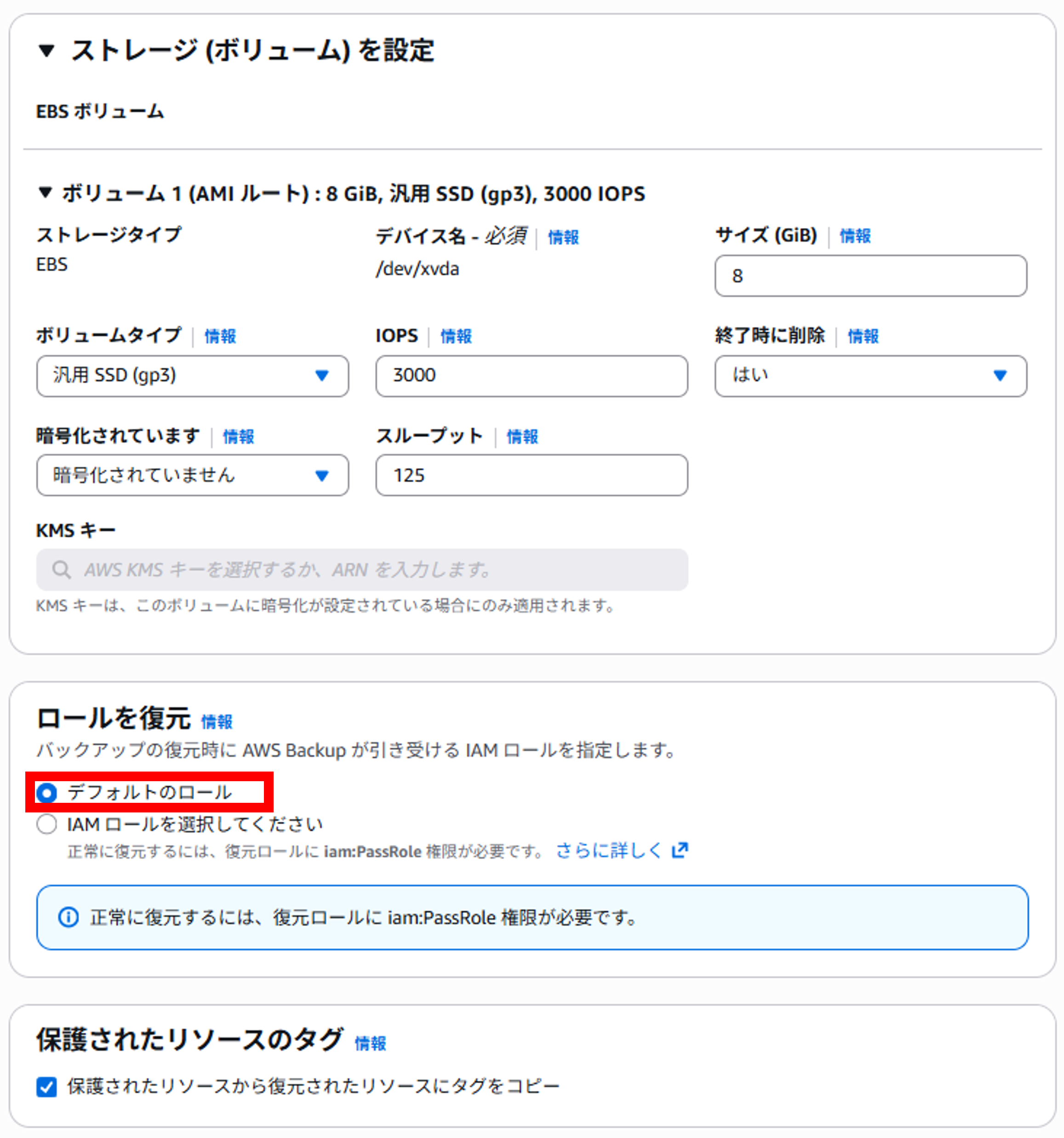Open the 情報 link beside 保護されたリソースのタグ

(370, 1044)
